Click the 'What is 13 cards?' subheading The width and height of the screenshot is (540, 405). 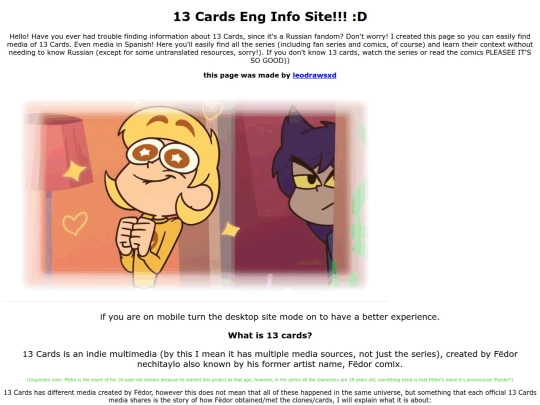pyautogui.click(x=270, y=335)
